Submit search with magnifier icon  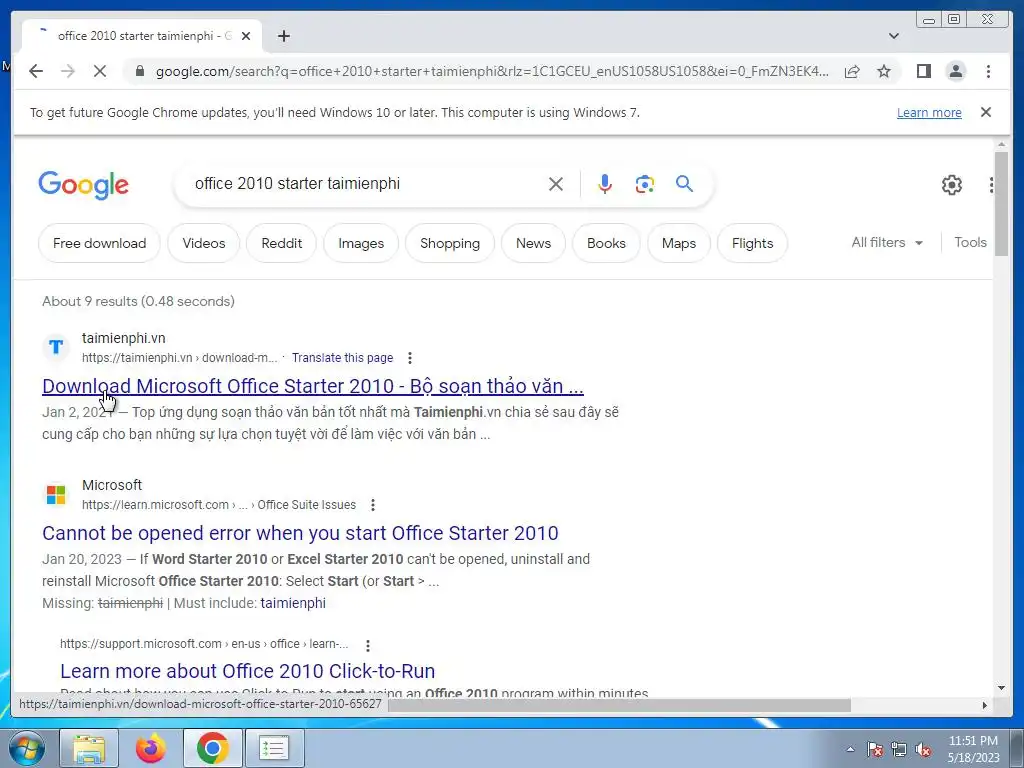[x=684, y=184]
